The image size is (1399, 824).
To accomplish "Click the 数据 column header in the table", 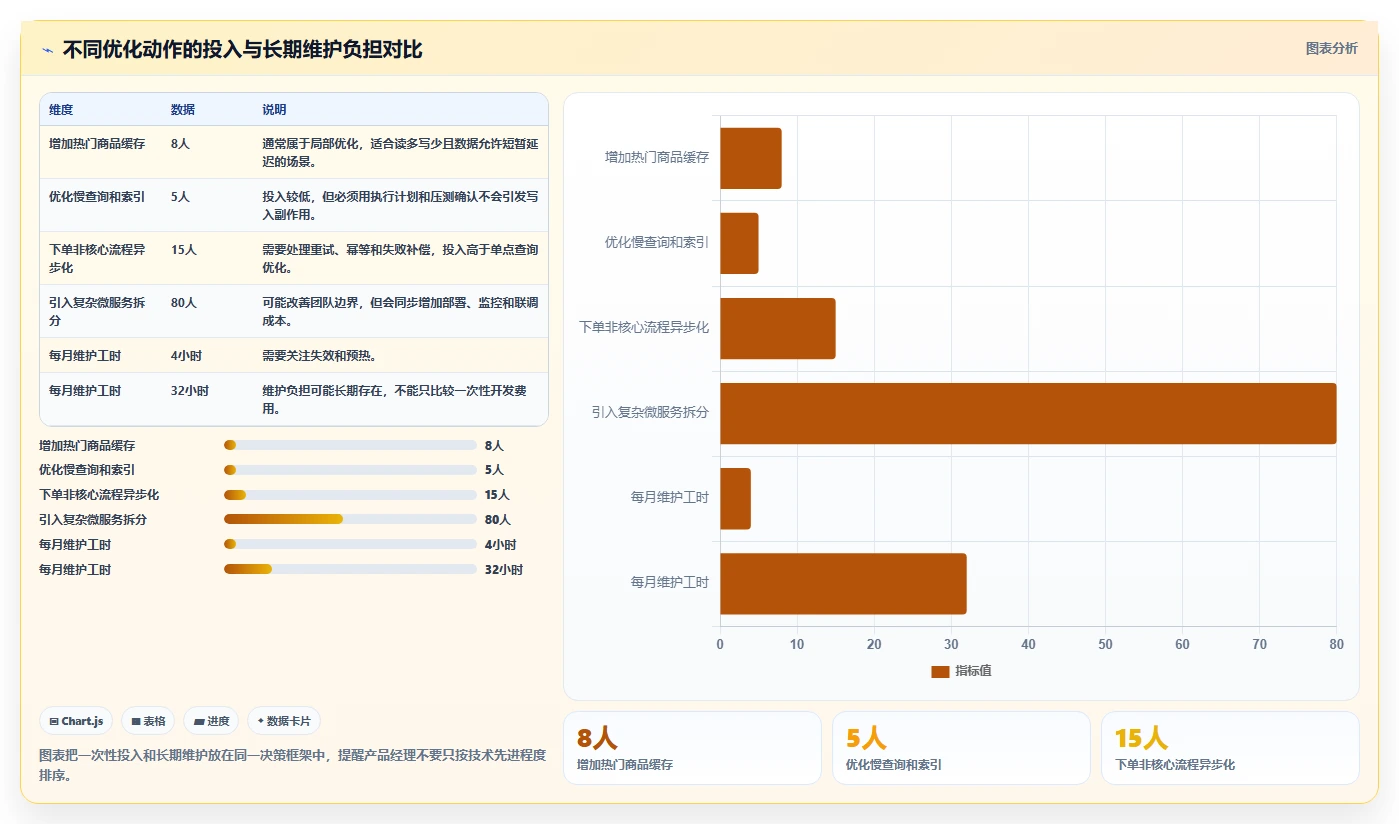I will pos(183,109).
